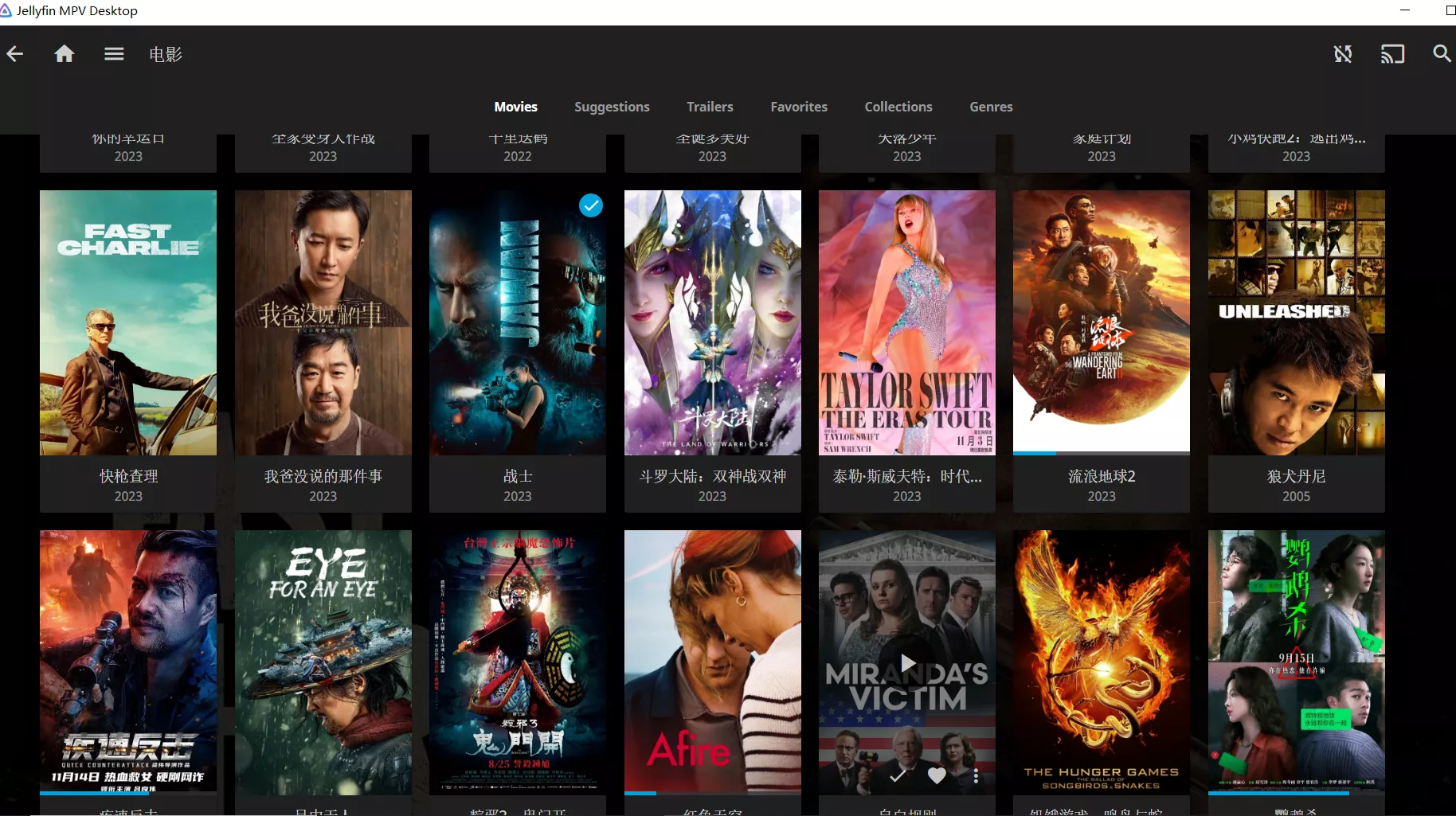Open the 我爸没说的那件事 poster
Image resolution: width=1456 pixels, height=816 pixels.
coord(323,322)
